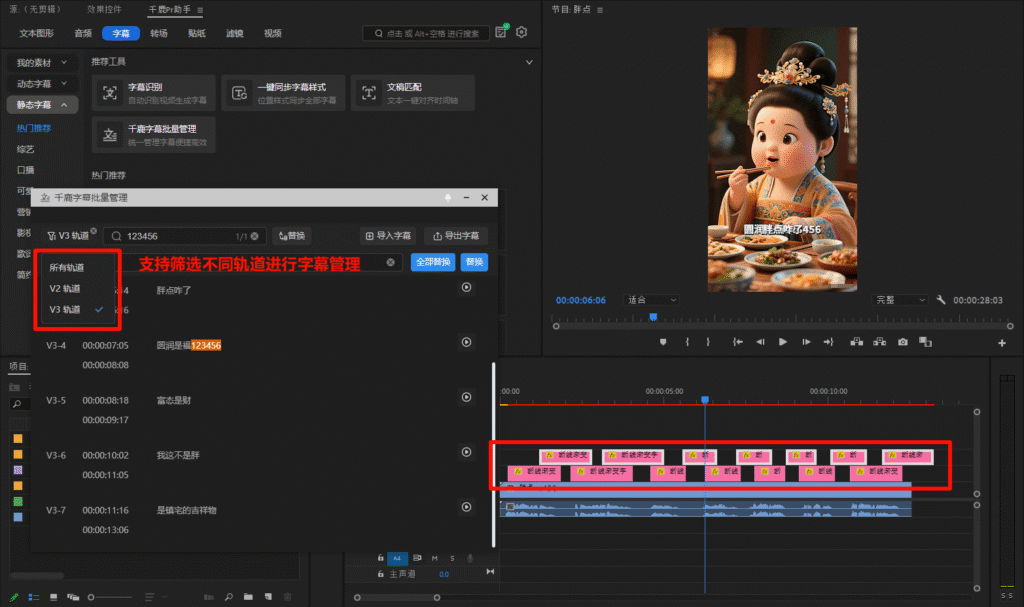The width and height of the screenshot is (1024, 607).
Task: Open the 完整 playback resolution dropdown
Action: coord(900,300)
